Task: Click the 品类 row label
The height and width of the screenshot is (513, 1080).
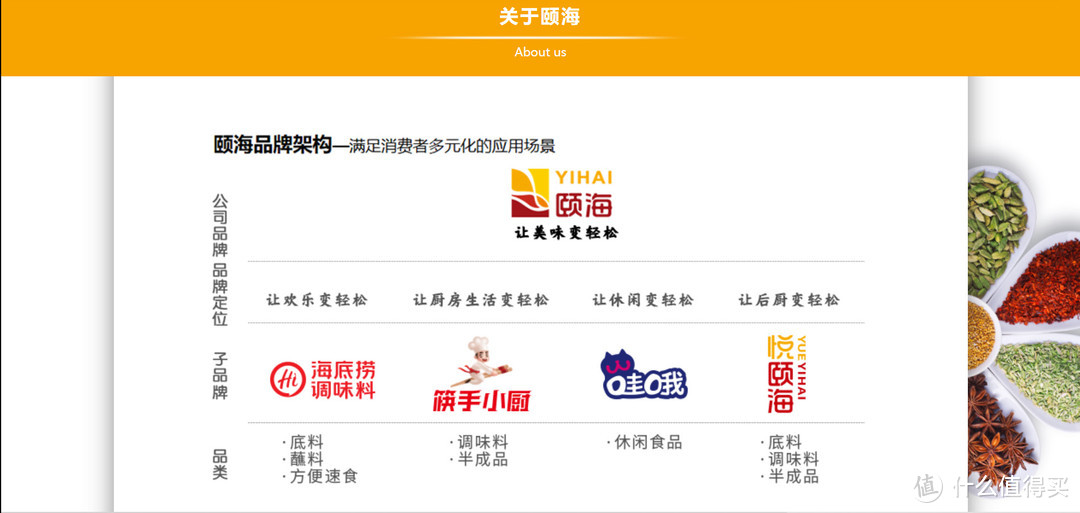Action: [220, 465]
